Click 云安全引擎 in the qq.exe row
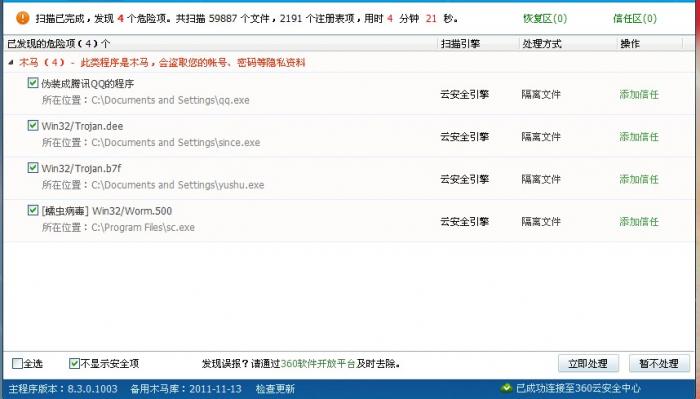Viewport: 700px width, 399px height. [464, 94]
